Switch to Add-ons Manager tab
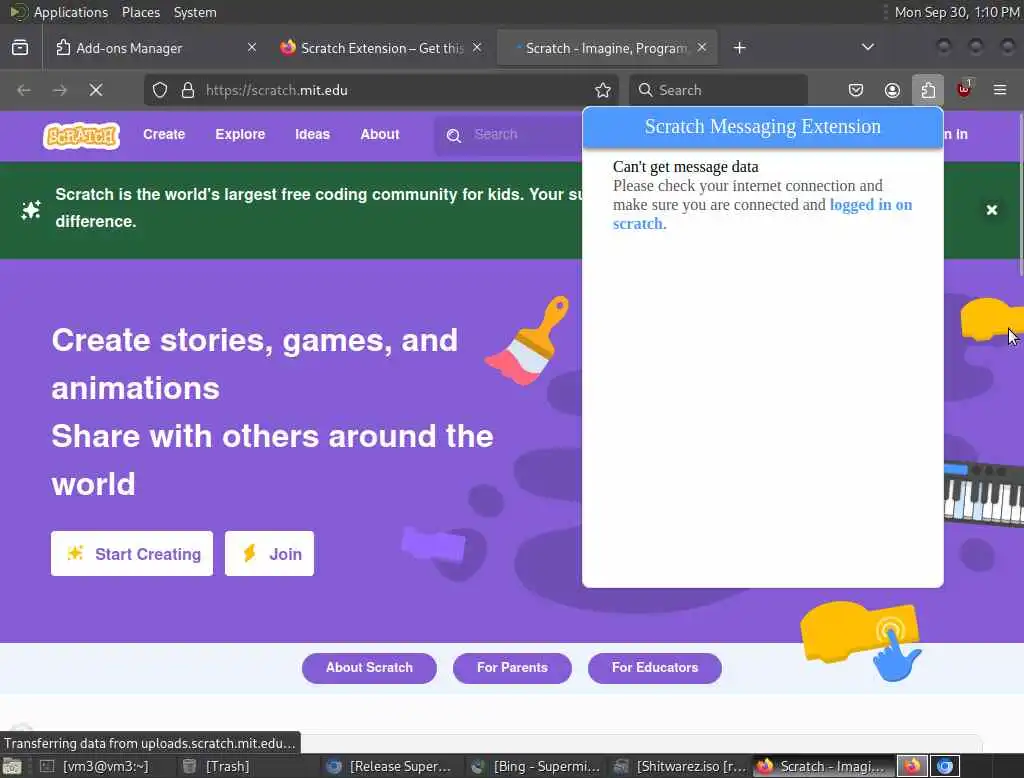 point(156,48)
